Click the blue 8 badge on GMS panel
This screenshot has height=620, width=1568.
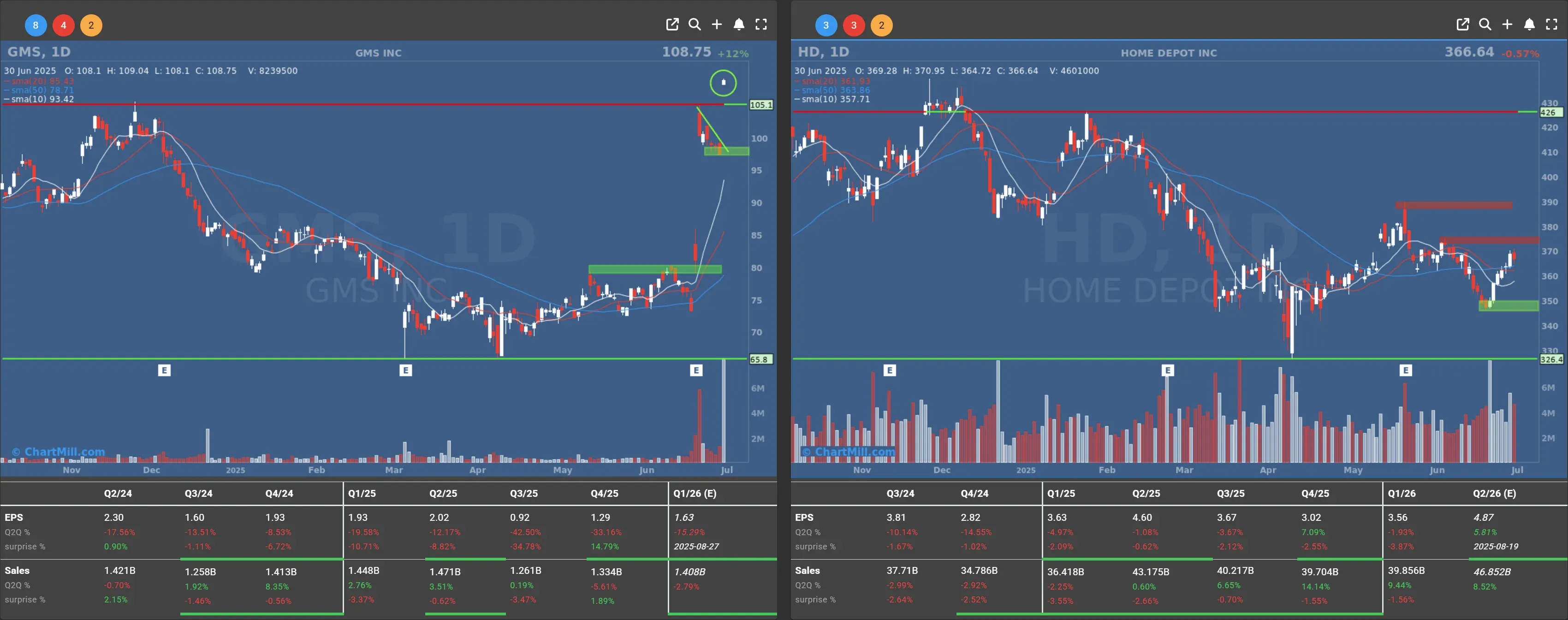pos(36,25)
